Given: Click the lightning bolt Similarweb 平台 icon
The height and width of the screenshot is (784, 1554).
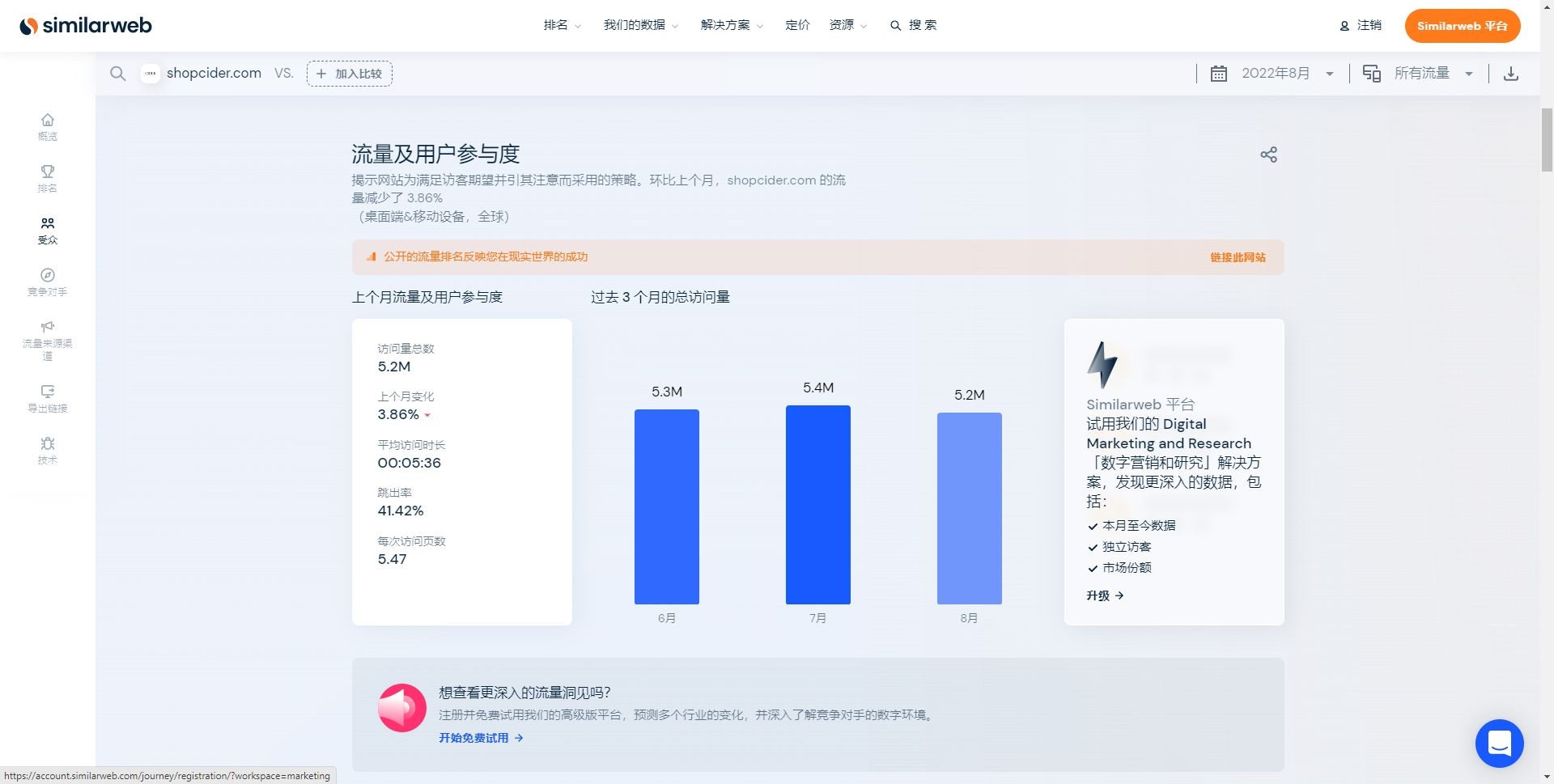Looking at the screenshot, I should (1102, 365).
